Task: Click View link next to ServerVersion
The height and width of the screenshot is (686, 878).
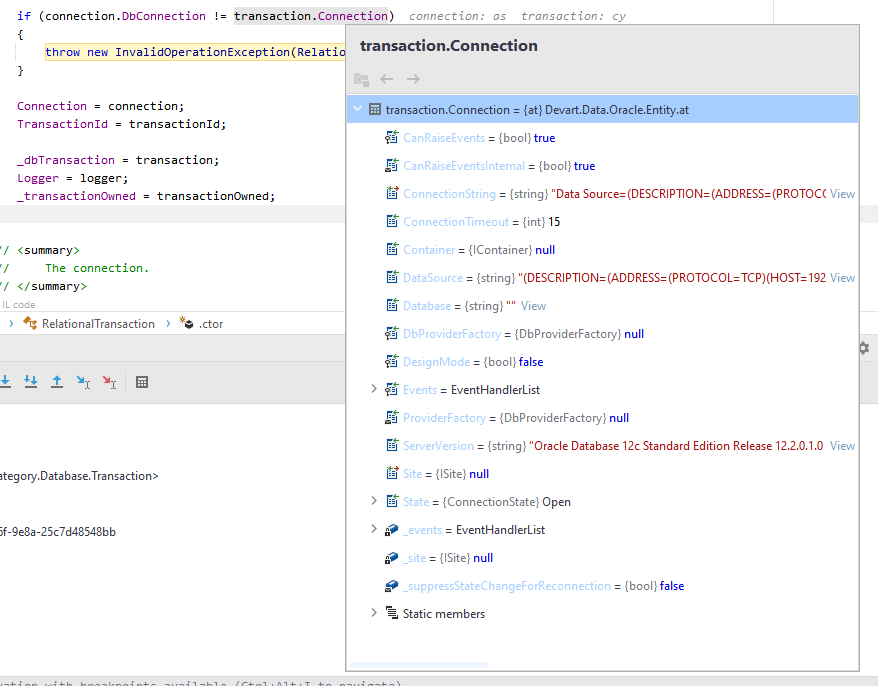Action: point(842,446)
